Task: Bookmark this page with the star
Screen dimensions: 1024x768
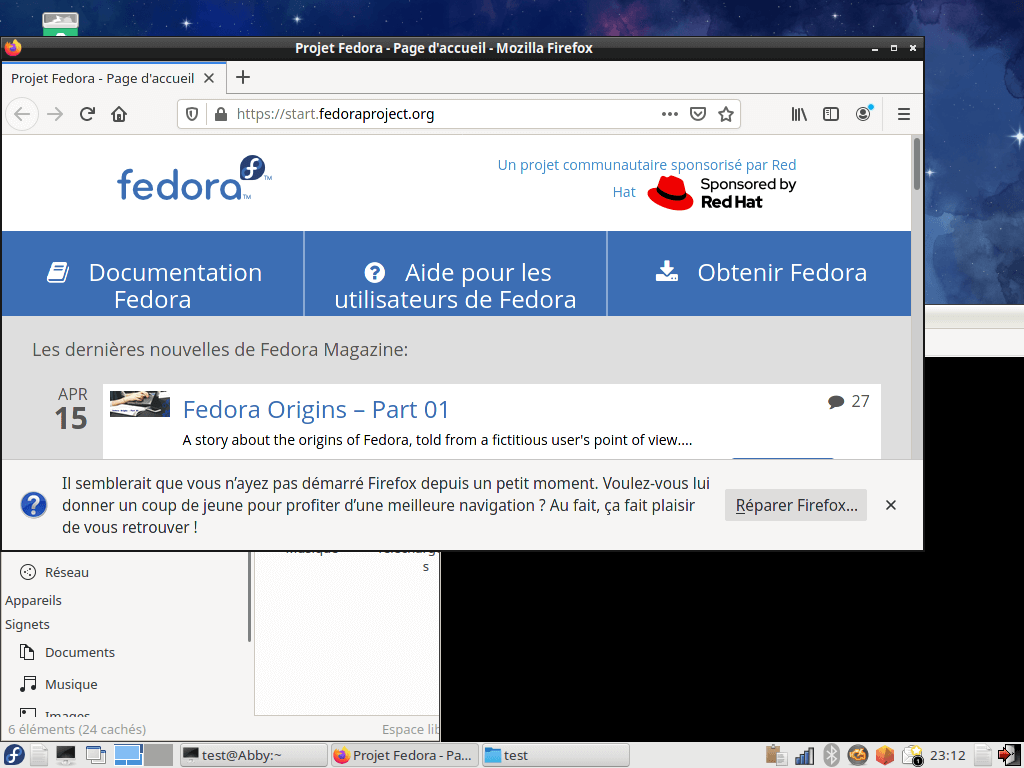Action: (x=726, y=114)
